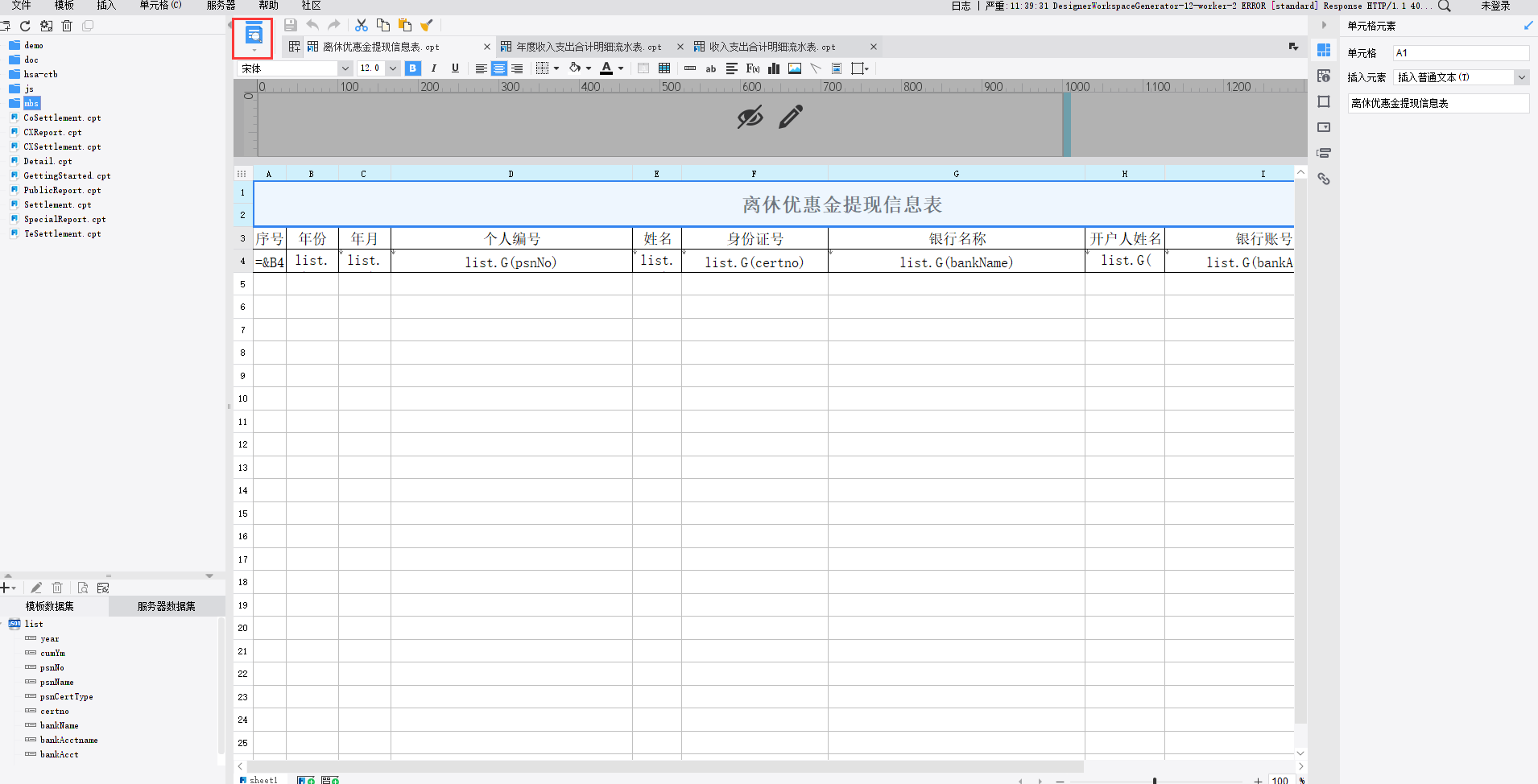Insert slash line icon
1538x784 pixels.
(816, 68)
